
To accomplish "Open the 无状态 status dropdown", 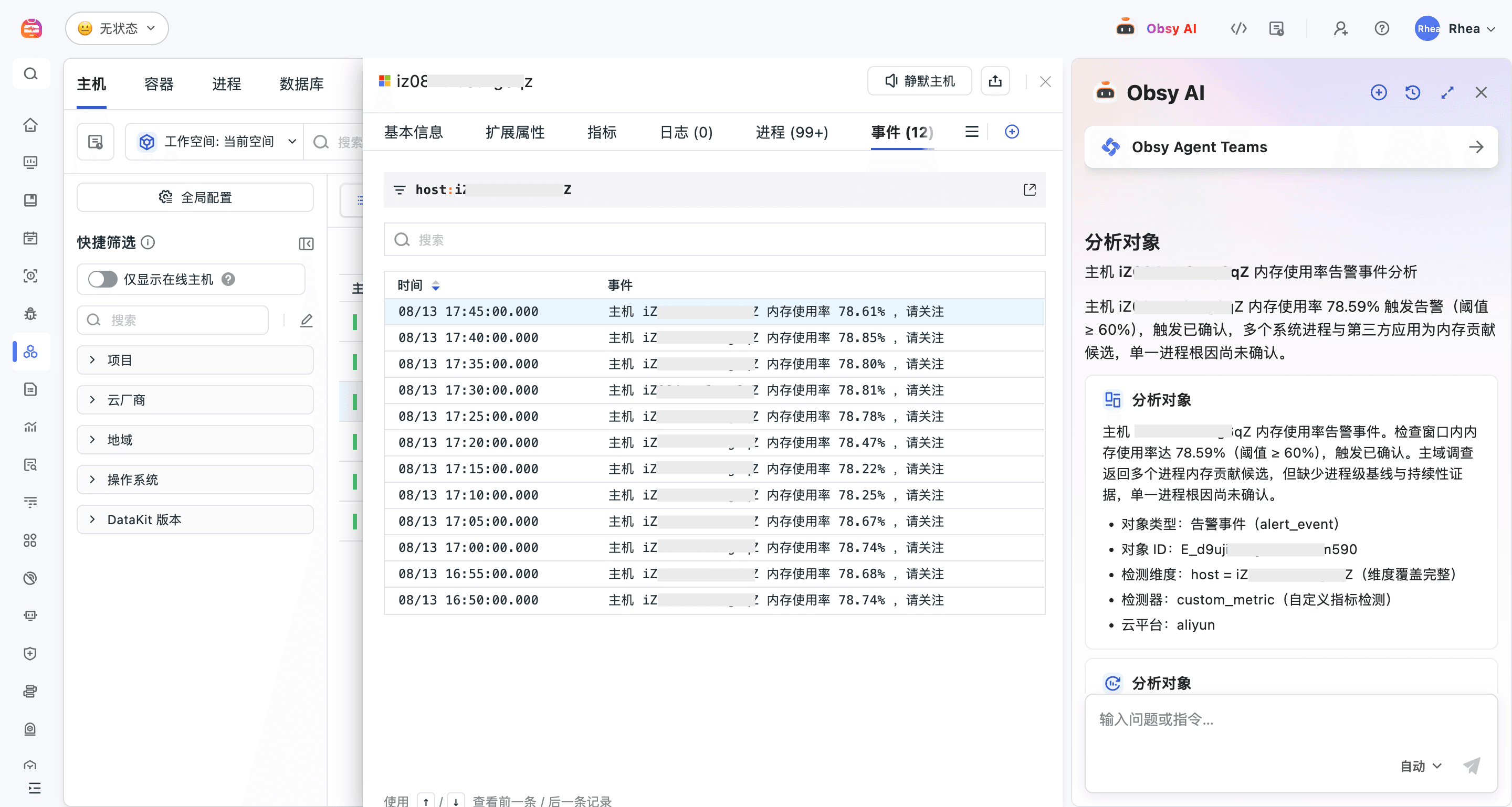I will click(x=117, y=29).
